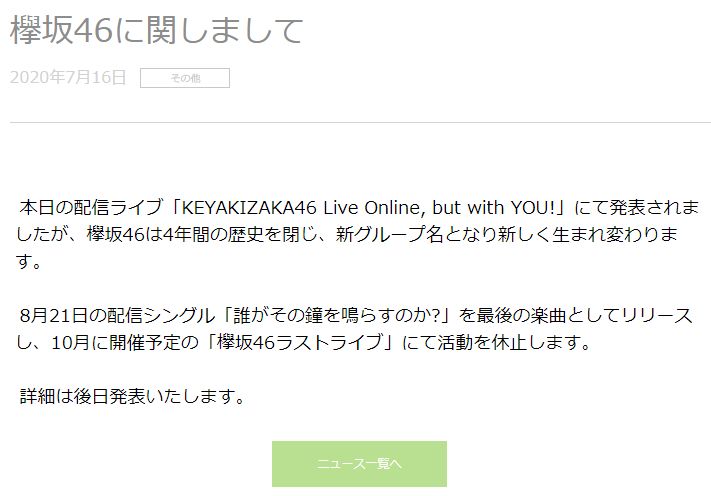Select the その他 category tag
The width and height of the screenshot is (711, 496).
tap(185, 78)
